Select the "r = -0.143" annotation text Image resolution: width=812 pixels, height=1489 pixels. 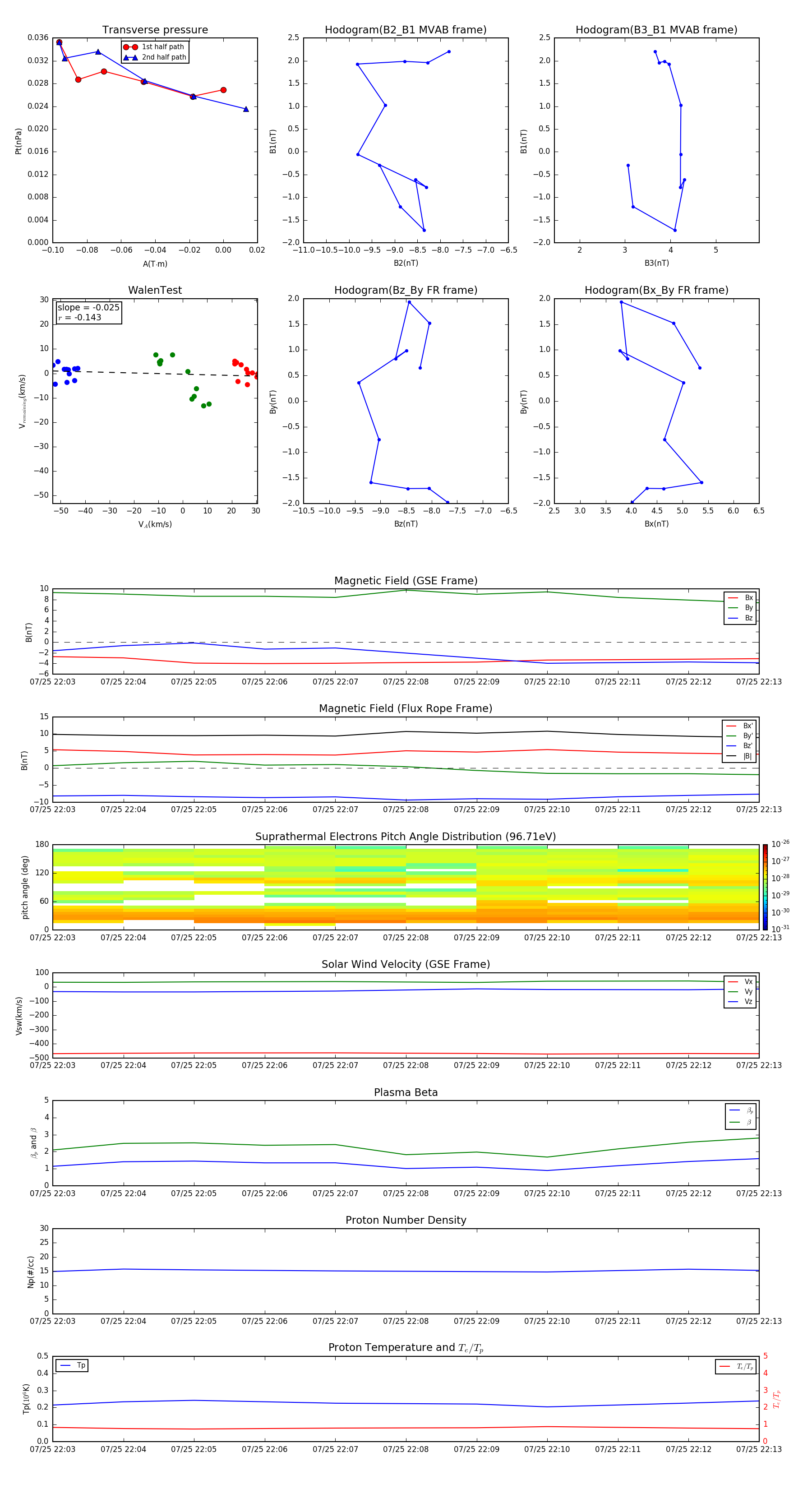click(x=80, y=317)
